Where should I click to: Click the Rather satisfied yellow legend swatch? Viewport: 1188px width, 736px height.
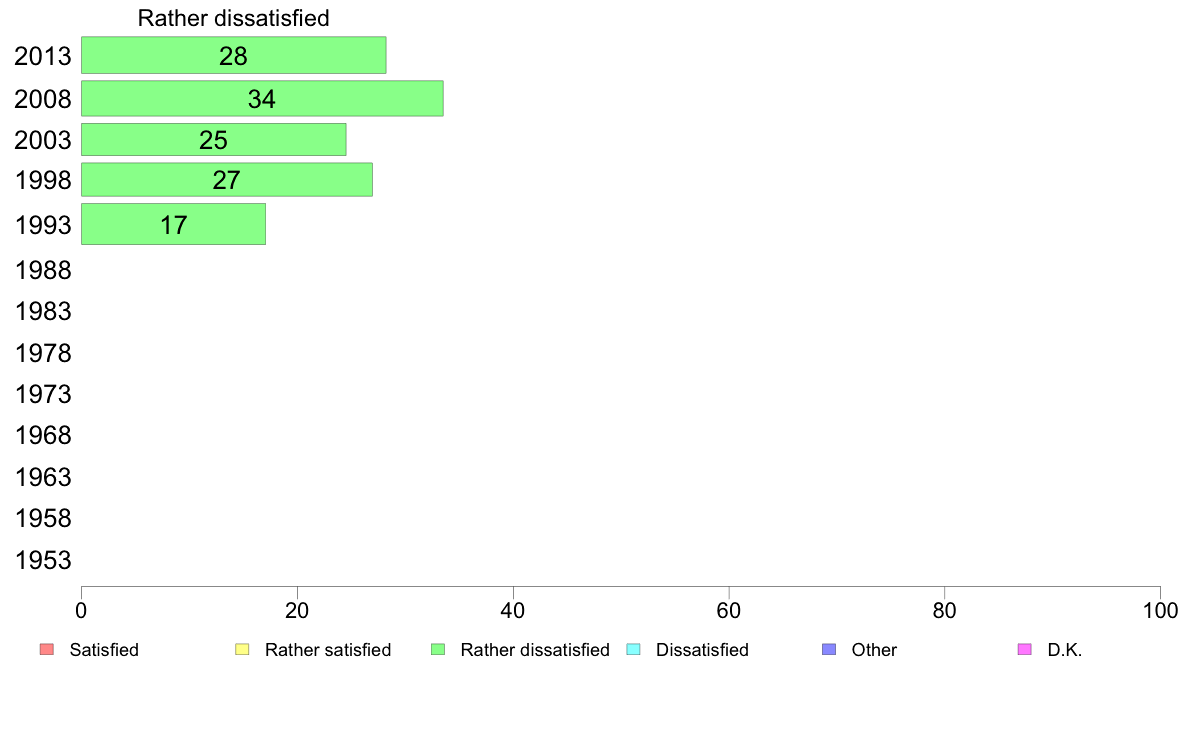click(242, 650)
